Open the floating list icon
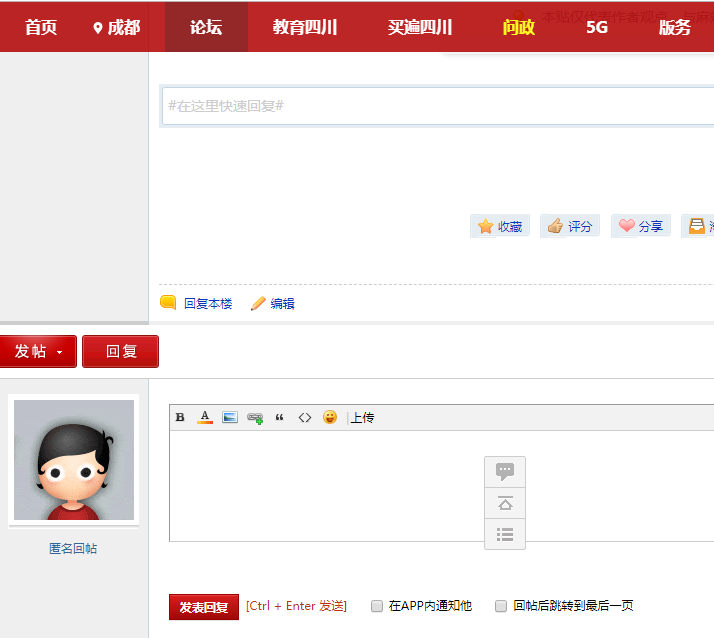Image resolution: width=714 pixels, height=638 pixels. click(x=505, y=534)
